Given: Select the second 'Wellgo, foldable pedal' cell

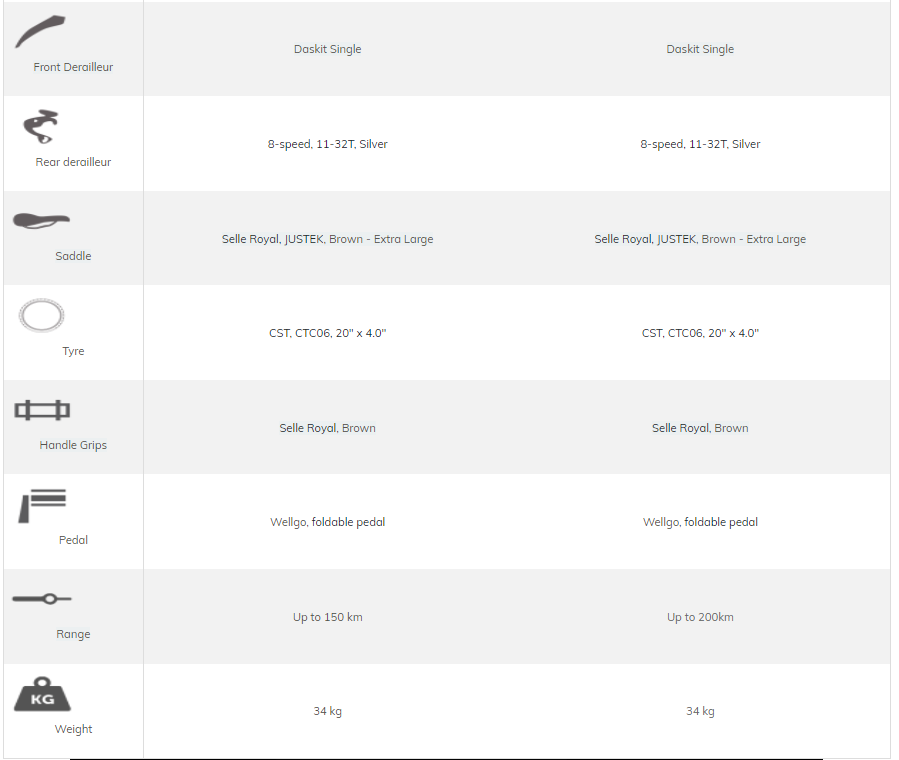Looking at the screenshot, I should click(x=700, y=522).
